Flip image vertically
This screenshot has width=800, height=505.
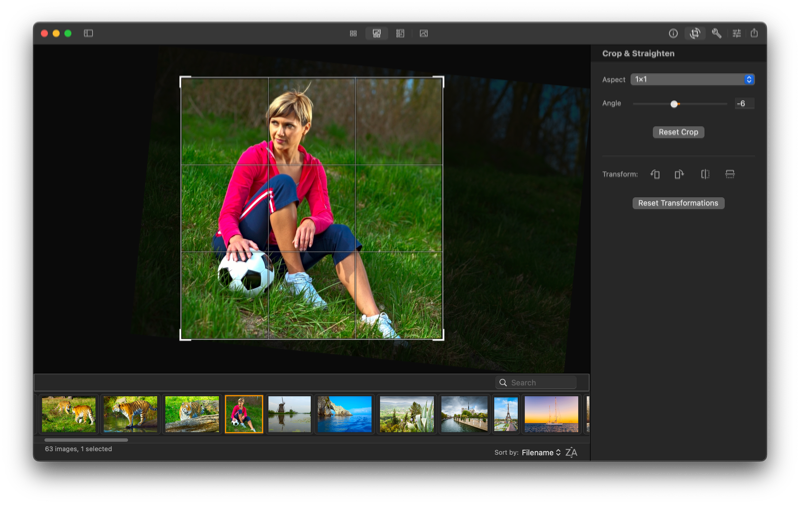730,174
